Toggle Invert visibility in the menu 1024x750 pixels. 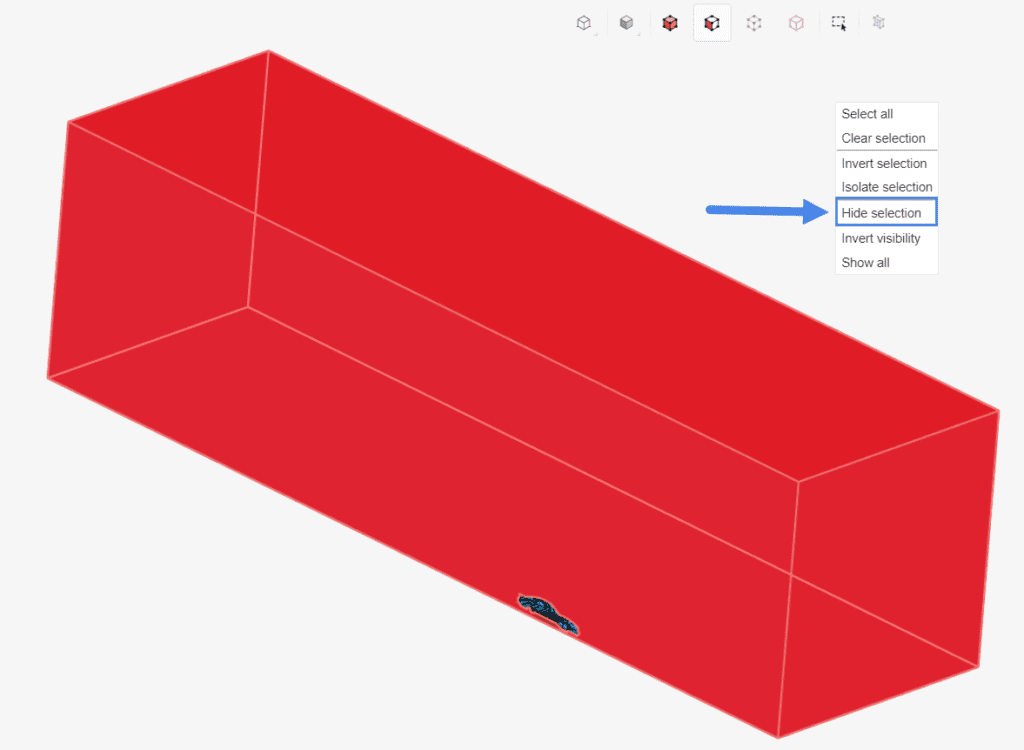880,238
